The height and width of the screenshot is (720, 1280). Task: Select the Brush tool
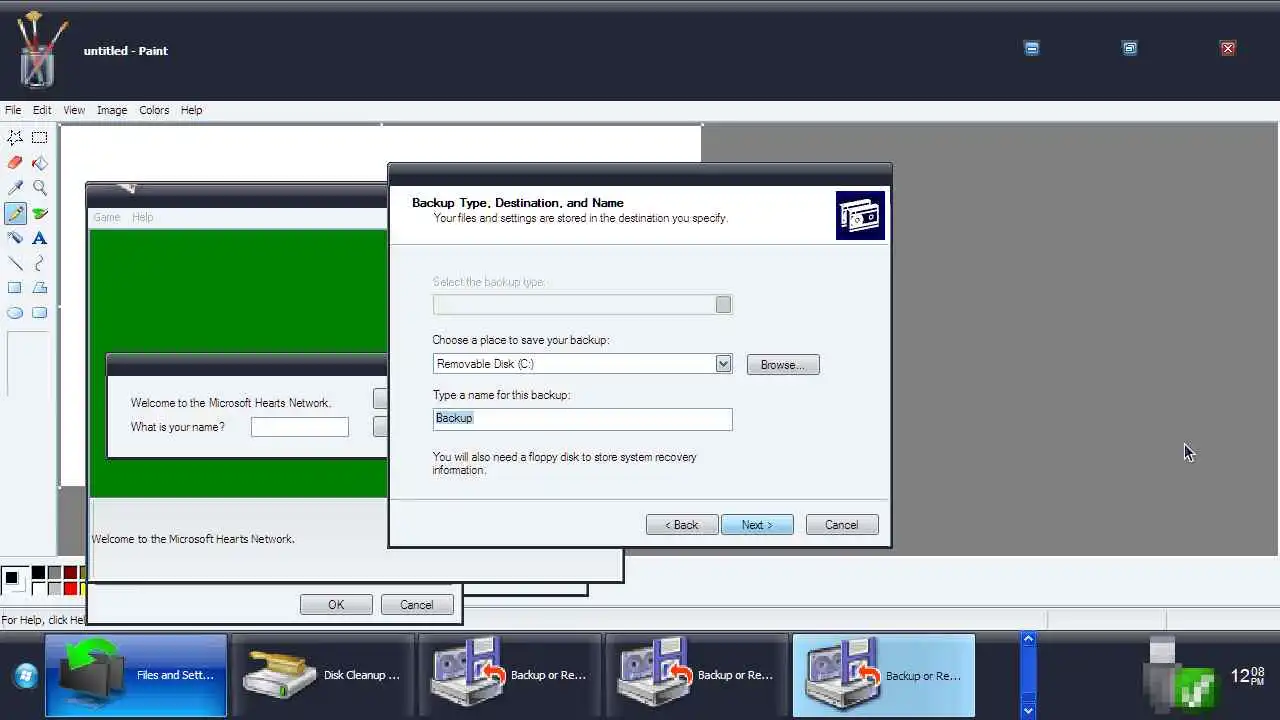click(39, 212)
